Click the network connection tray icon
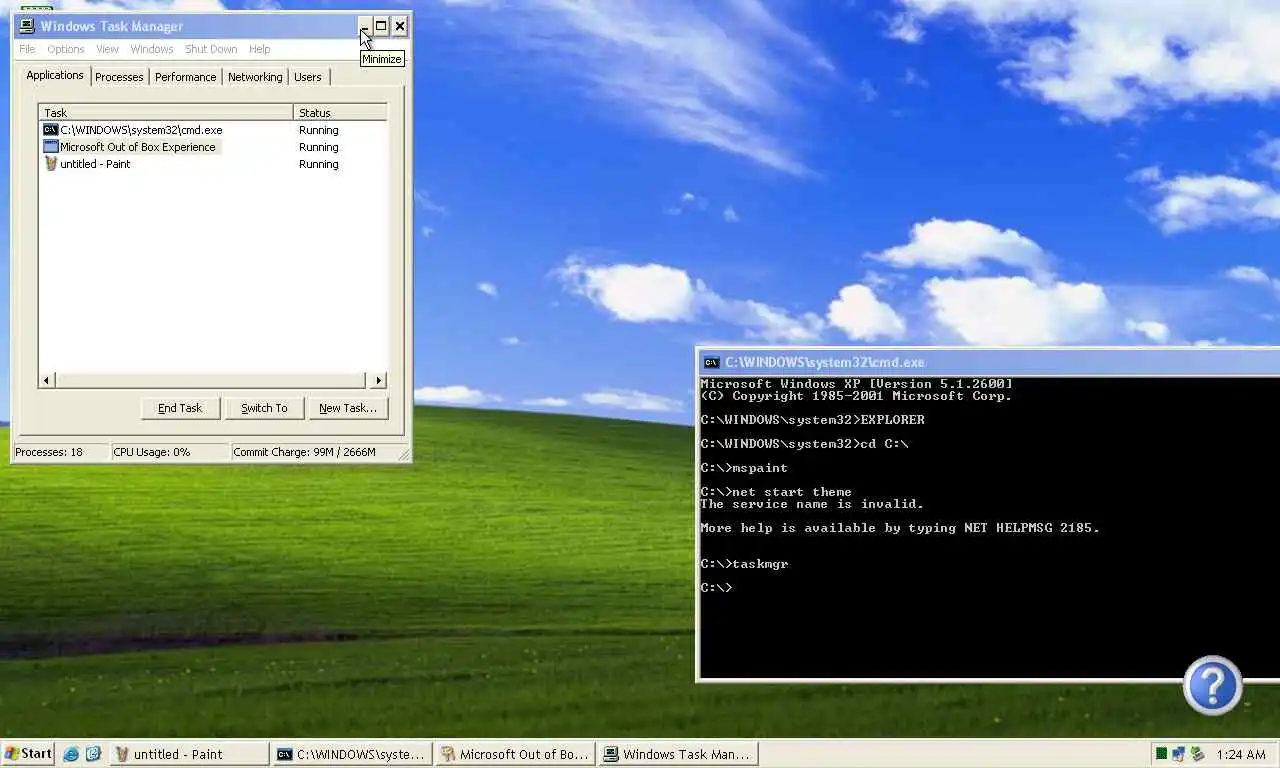The width and height of the screenshot is (1280, 768). pos(1178,754)
